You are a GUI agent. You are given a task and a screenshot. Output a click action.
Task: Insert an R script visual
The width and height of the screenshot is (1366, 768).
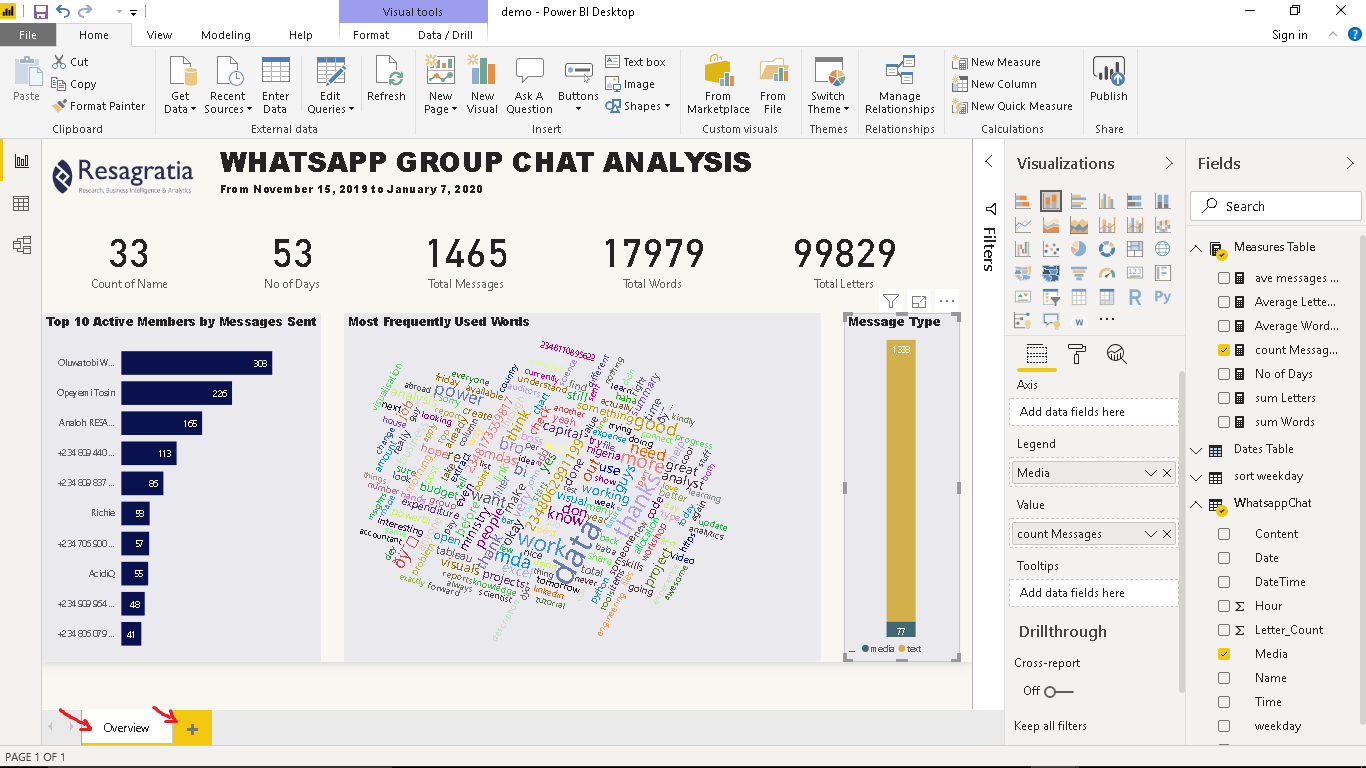click(x=1135, y=296)
